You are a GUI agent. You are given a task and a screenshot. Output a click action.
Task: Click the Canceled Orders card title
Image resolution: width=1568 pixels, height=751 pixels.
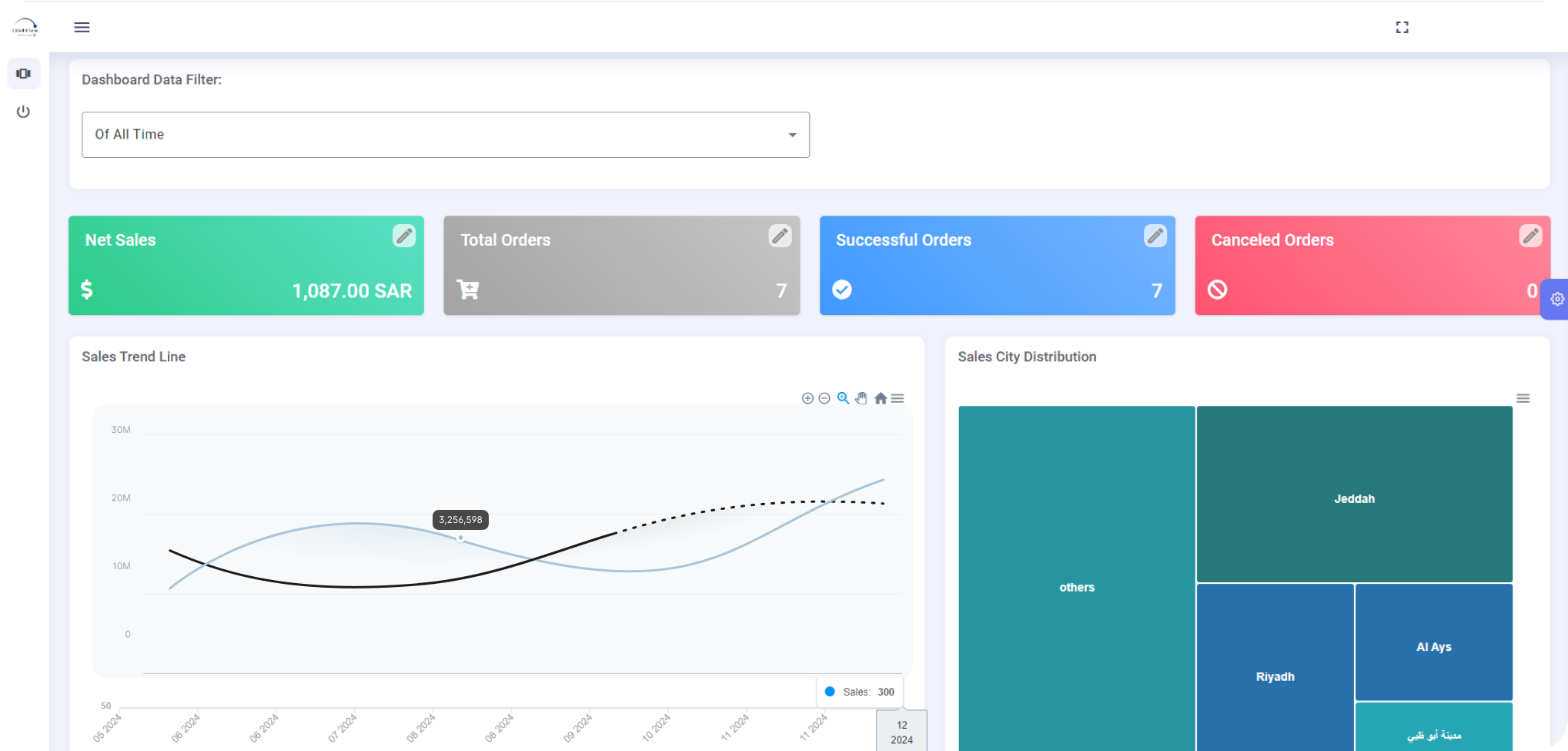[1272, 240]
